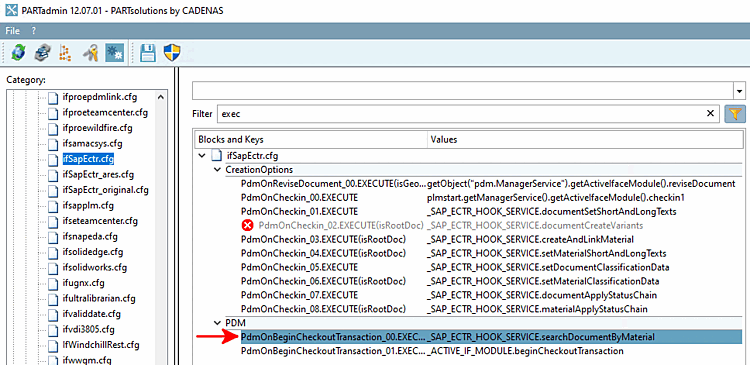The height and width of the screenshot is (365, 750).
Task: Select IfWindchillRest.cfg in the category list
Action: [101, 344]
